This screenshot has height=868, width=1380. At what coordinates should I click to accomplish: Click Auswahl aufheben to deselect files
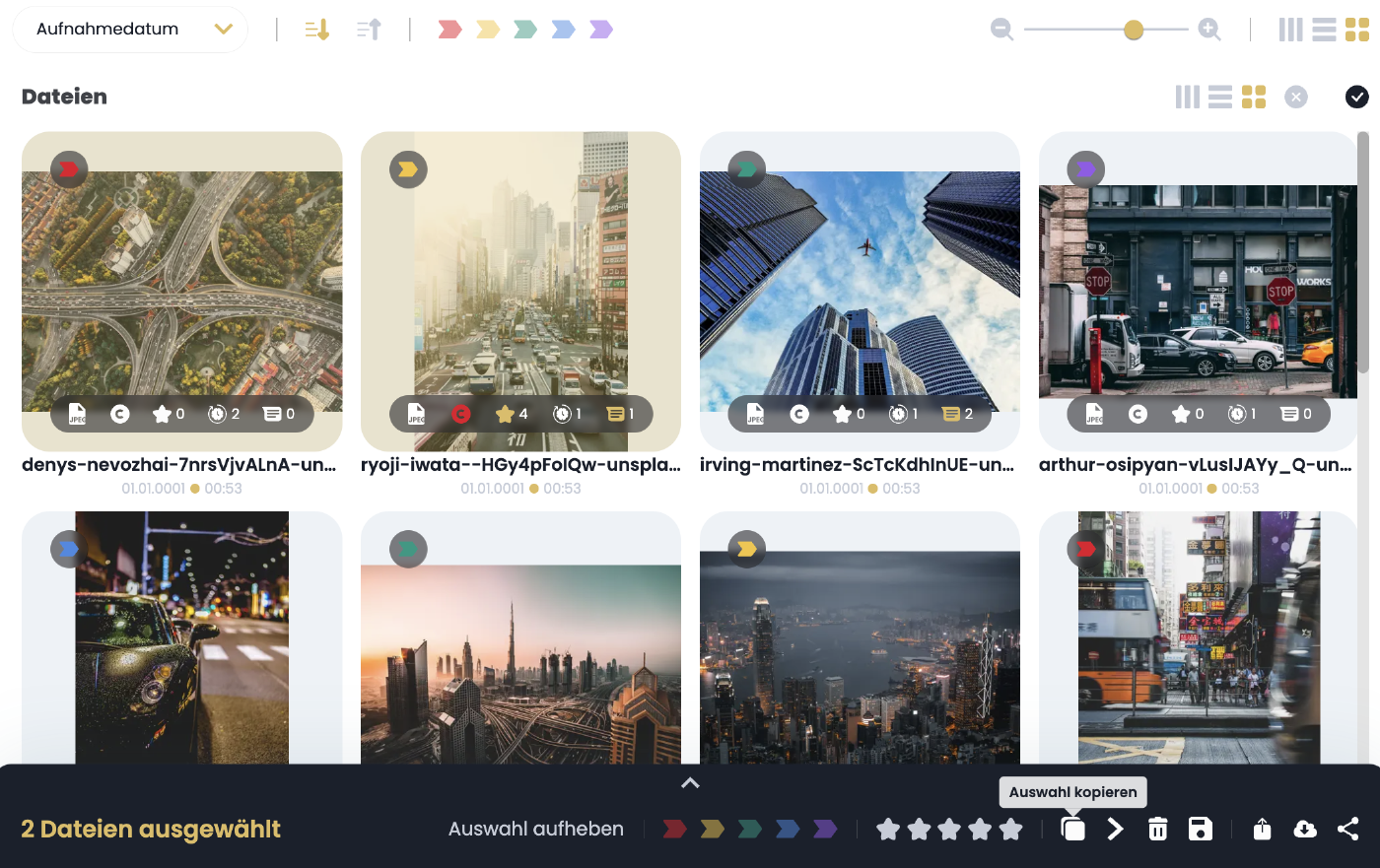click(535, 830)
